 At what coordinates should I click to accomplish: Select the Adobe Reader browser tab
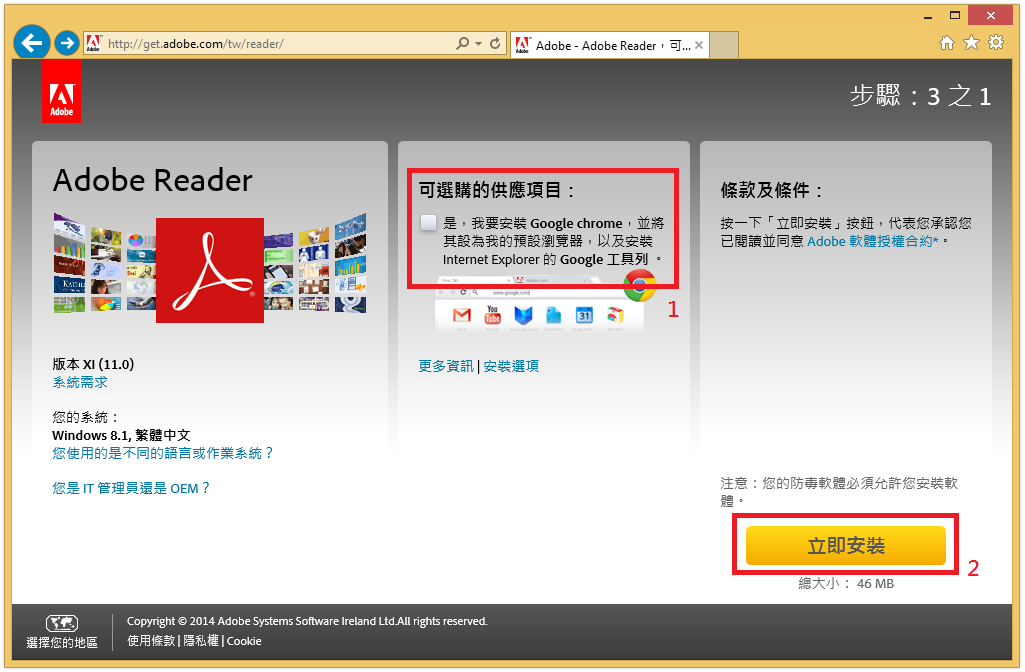609,45
